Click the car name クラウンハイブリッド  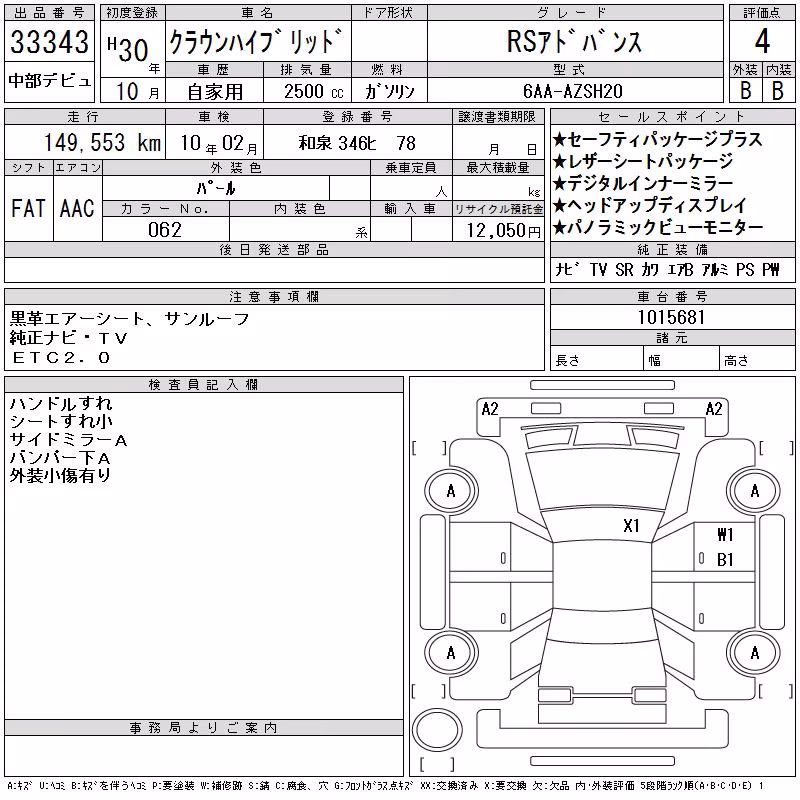256,41
